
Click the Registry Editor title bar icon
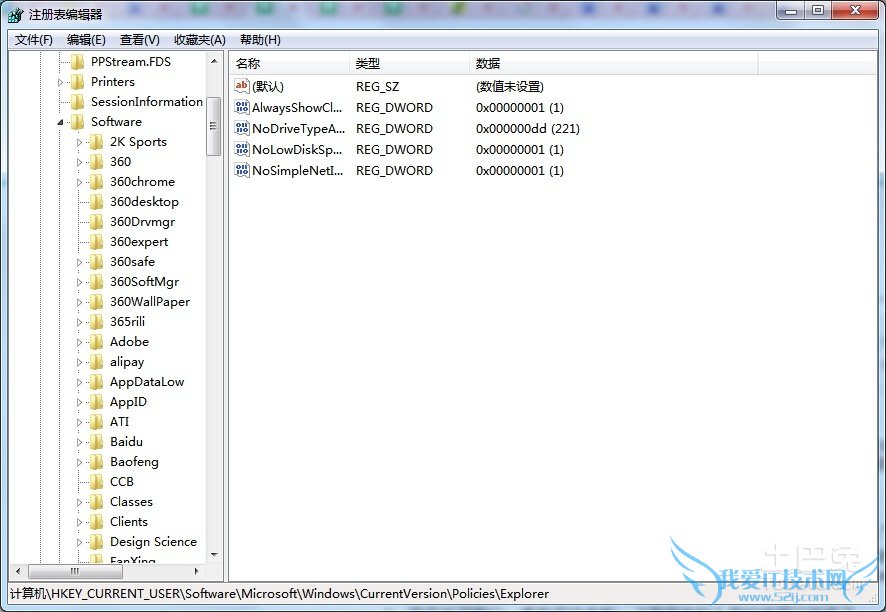tap(16, 14)
